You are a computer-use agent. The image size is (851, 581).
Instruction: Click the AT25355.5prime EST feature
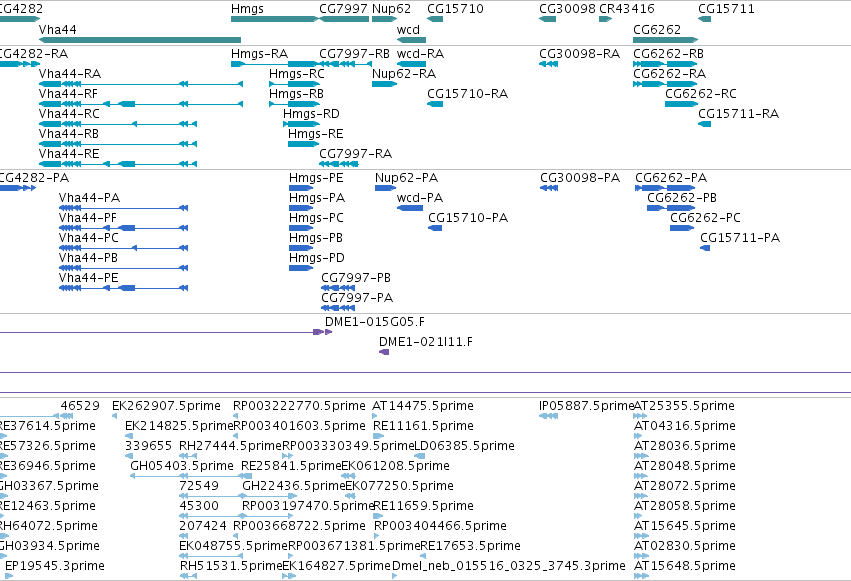pyautogui.click(x=640, y=416)
